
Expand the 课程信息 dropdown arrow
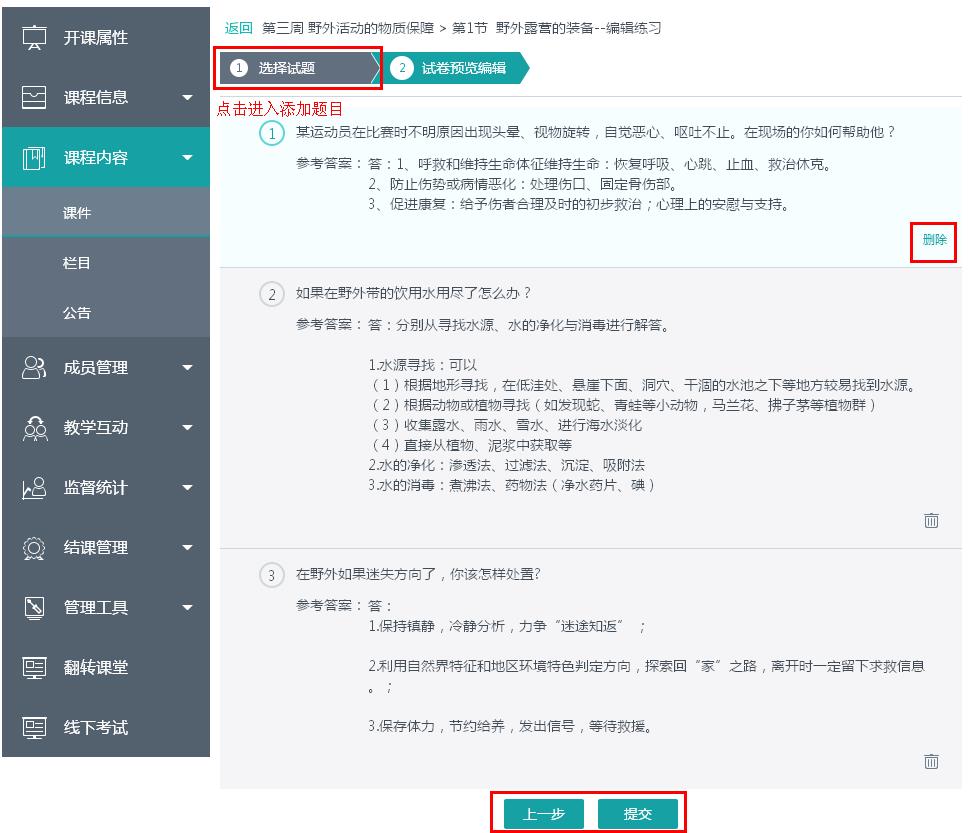click(x=187, y=98)
